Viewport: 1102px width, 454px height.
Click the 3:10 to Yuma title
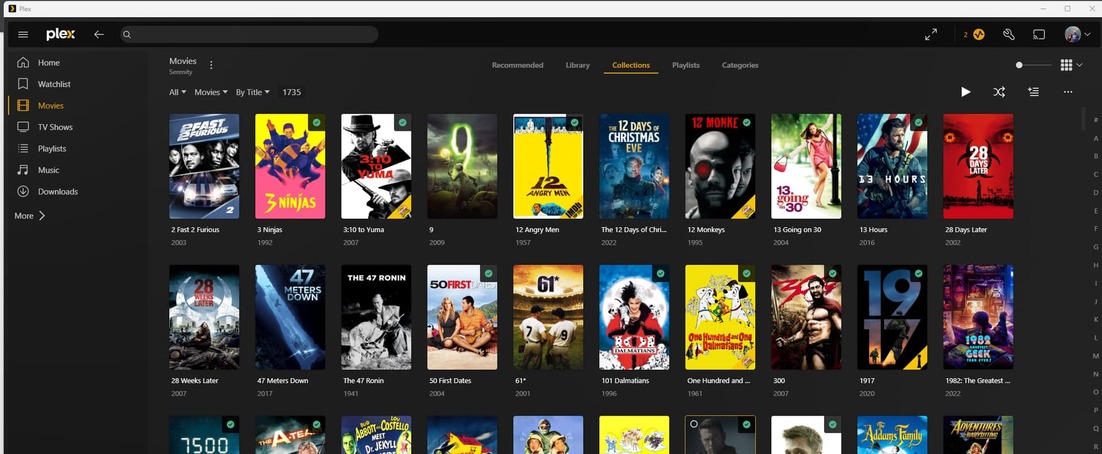tap(363, 230)
